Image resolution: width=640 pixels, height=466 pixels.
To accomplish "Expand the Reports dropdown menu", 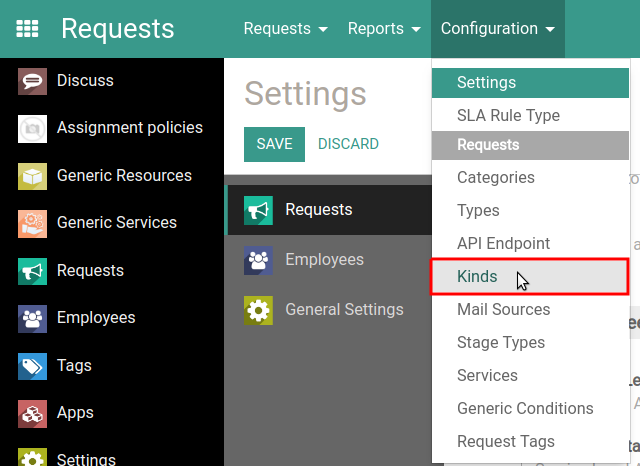I will pyautogui.click(x=384, y=29).
